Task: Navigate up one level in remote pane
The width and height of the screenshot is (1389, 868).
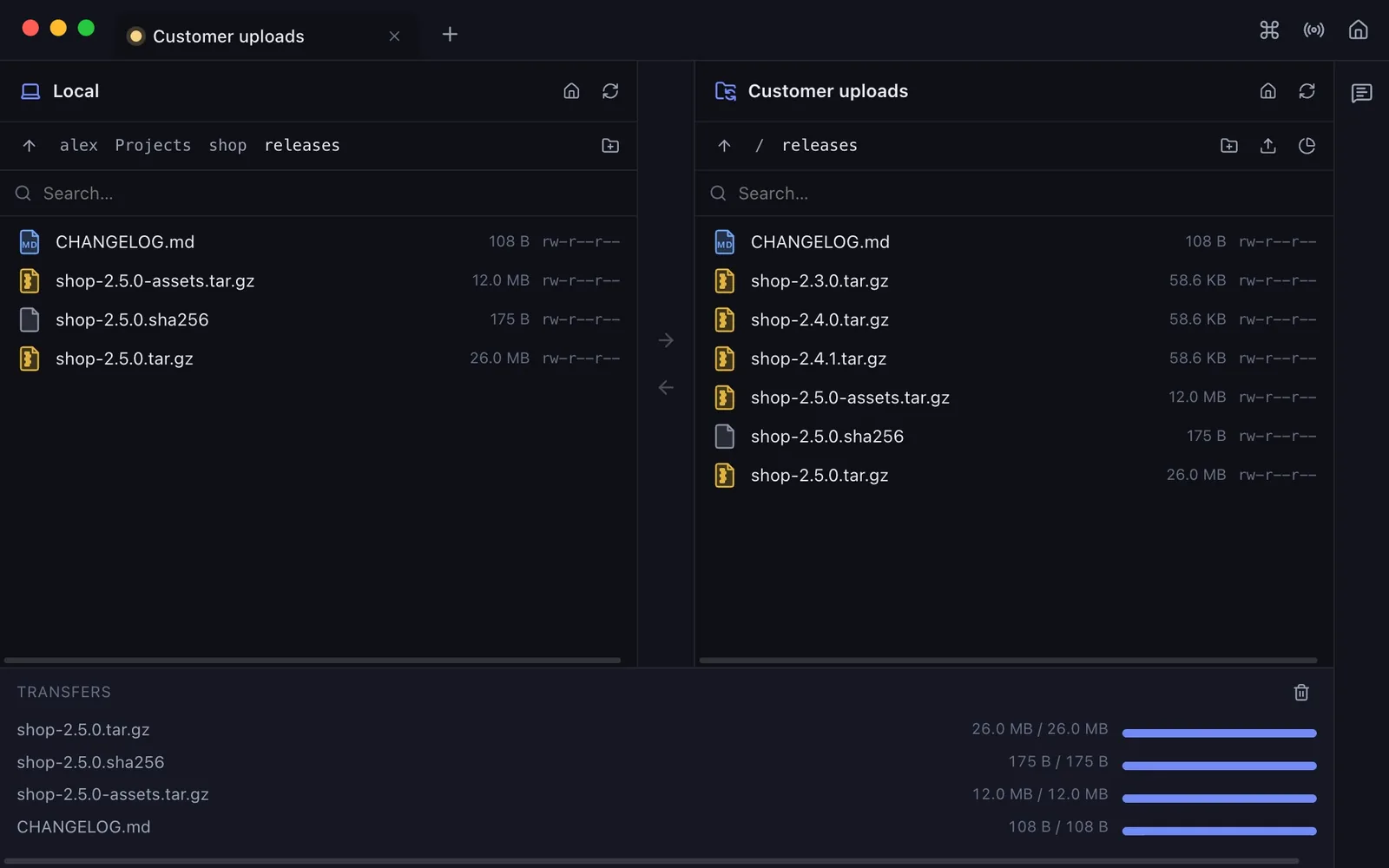Action: (724, 146)
